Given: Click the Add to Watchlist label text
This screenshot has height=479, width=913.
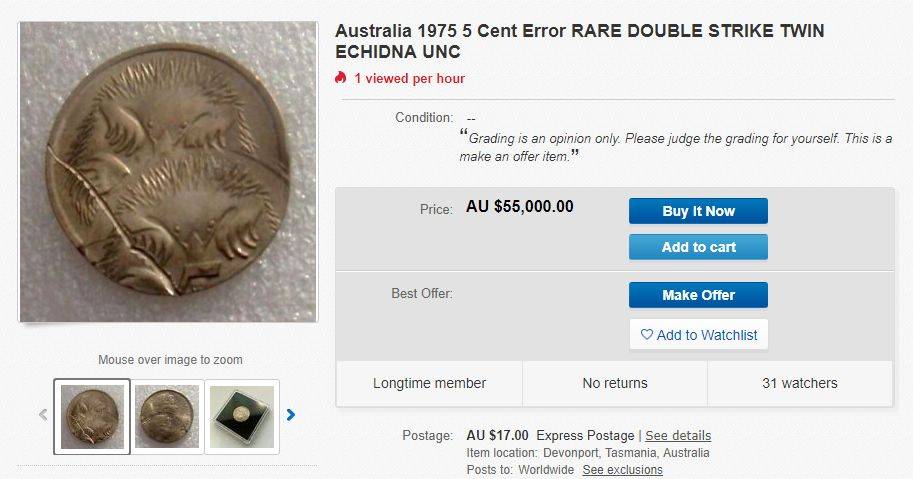Looking at the screenshot, I should (x=707, y=335).
